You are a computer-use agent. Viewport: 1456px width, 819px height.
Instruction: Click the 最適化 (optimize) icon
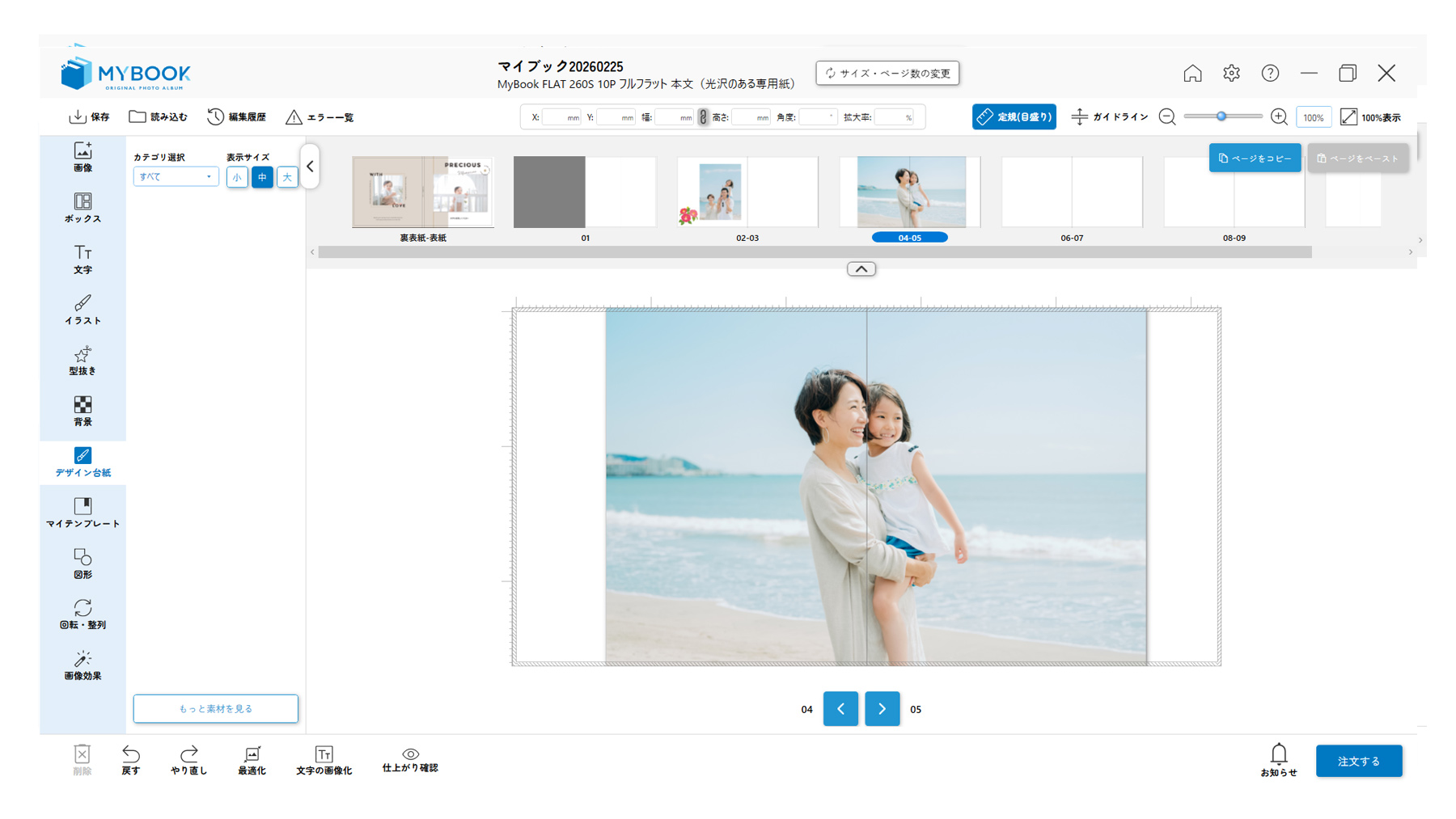252,760
